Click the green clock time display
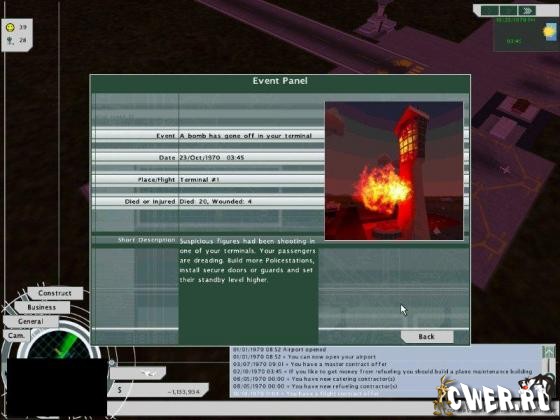Screen dimensions: 560x420 (x=514, y=41)
